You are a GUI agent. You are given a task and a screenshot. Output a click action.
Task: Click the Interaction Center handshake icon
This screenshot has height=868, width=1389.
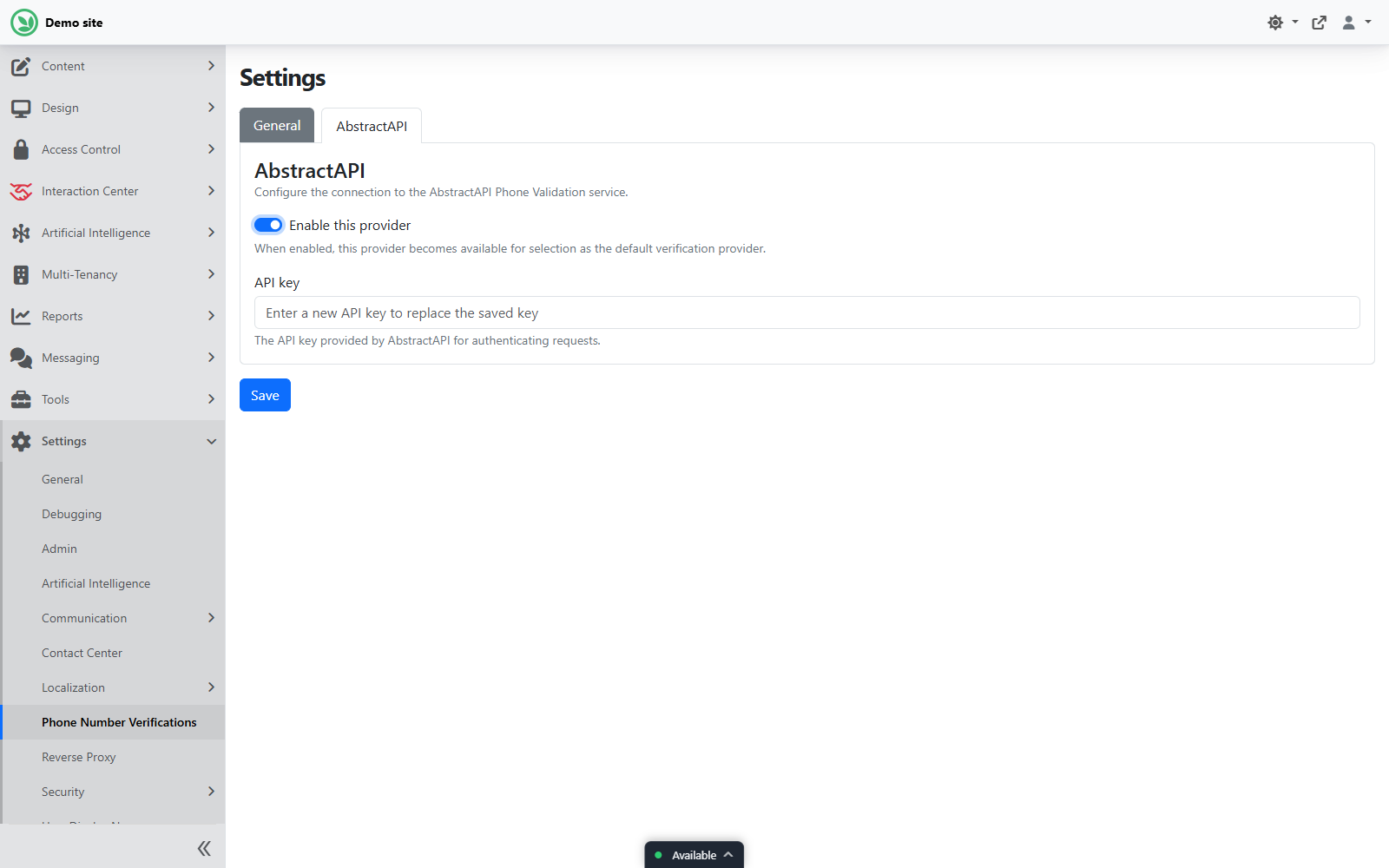(x=21, y=191)
